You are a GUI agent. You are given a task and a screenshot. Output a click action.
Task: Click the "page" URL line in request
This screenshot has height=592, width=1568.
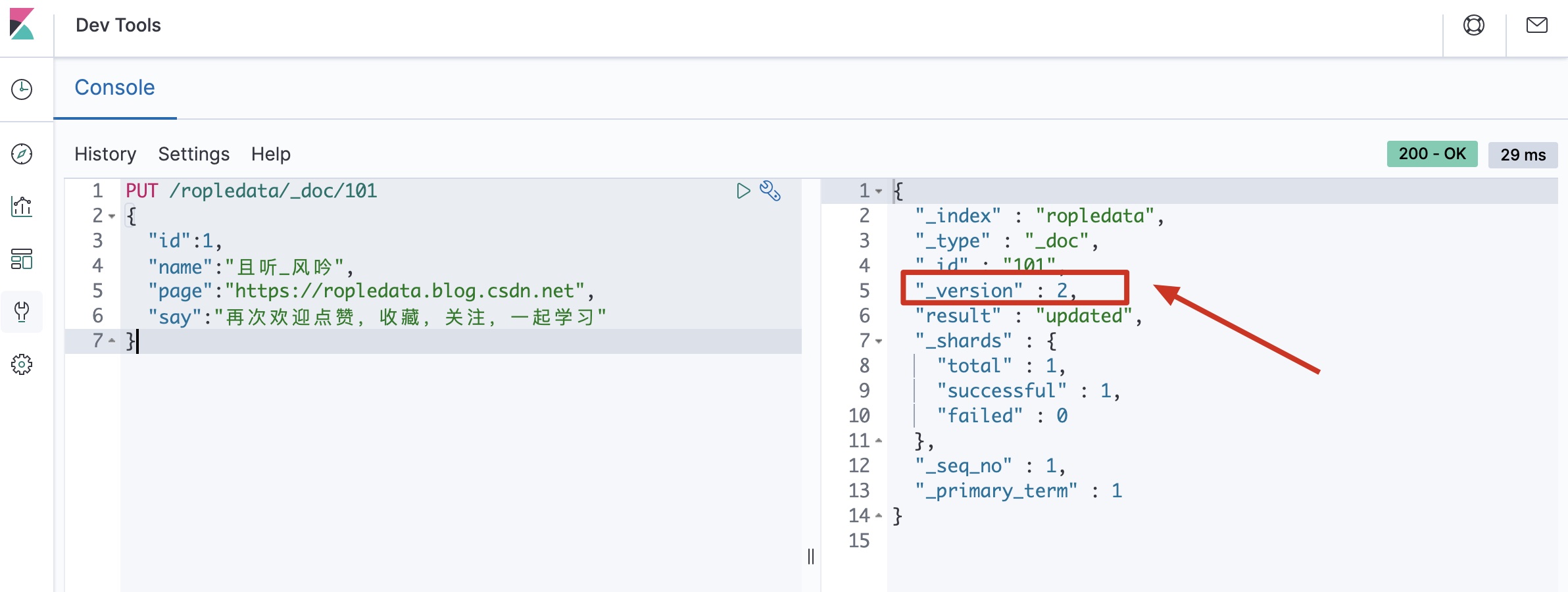coord(372,291)
